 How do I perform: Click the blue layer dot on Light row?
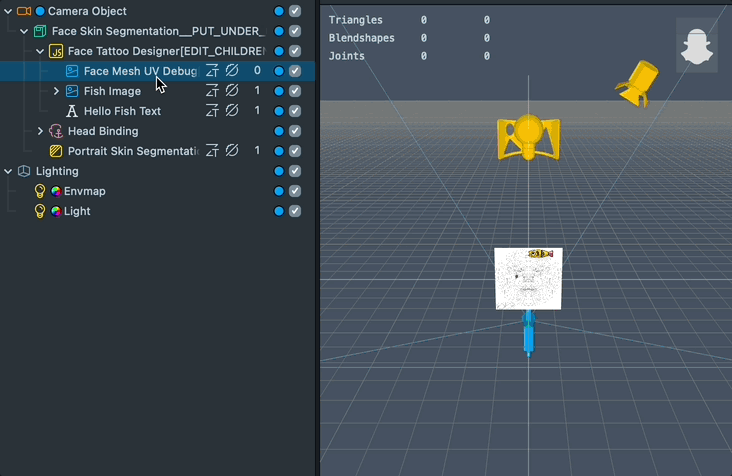click(x=279, y=211)
